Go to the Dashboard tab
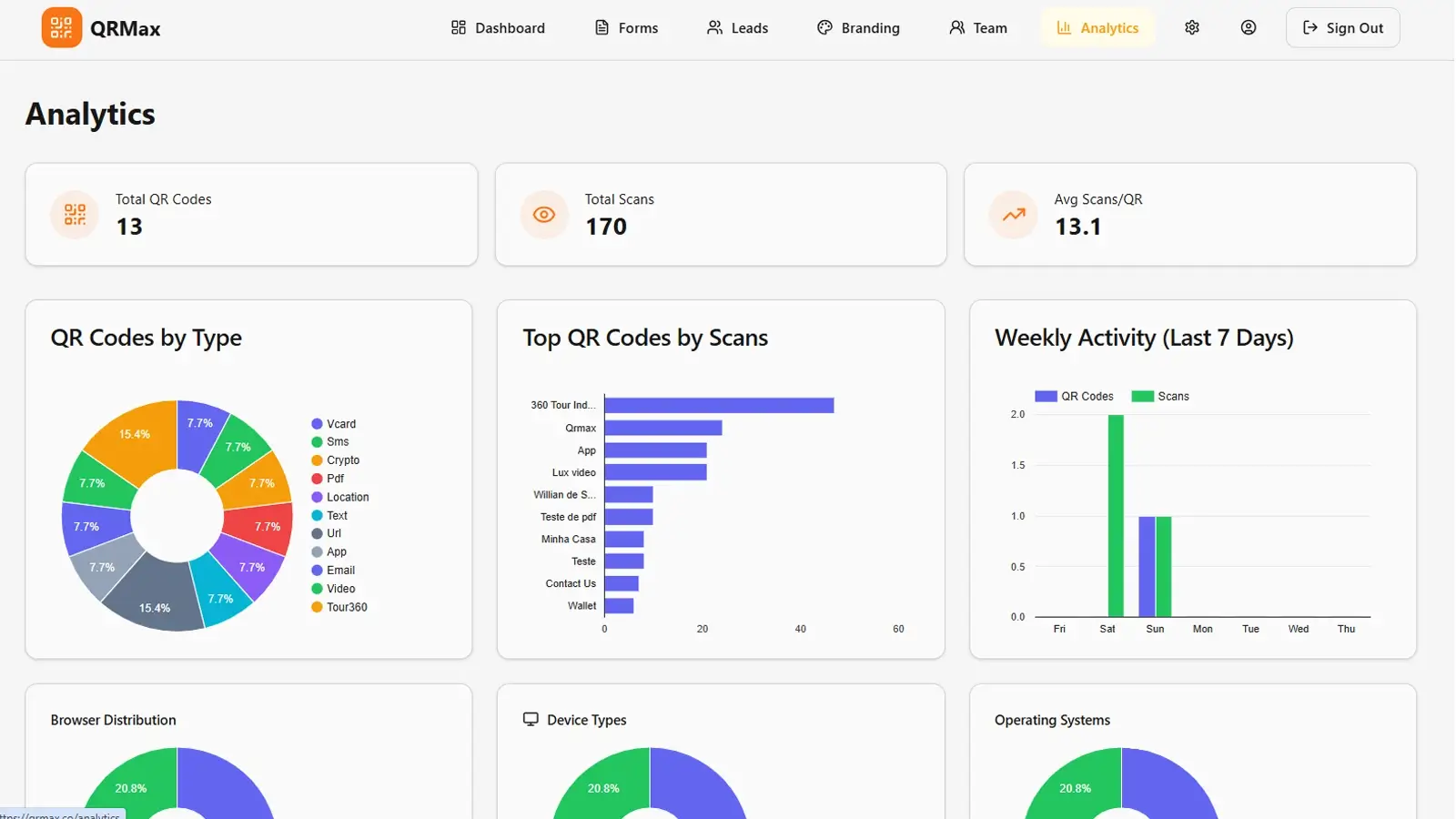 coord(498,28)
